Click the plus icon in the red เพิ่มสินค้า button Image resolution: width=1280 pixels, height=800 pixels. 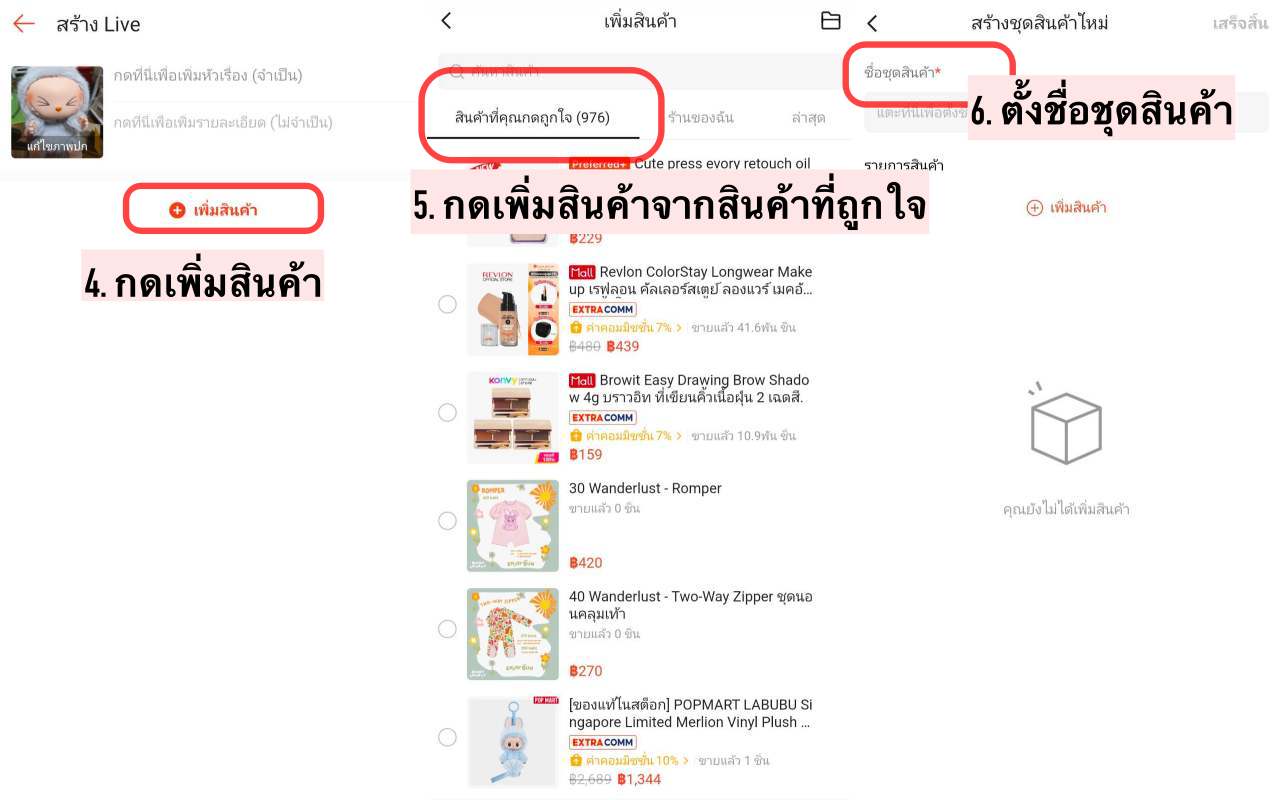[x=177, y=210]
